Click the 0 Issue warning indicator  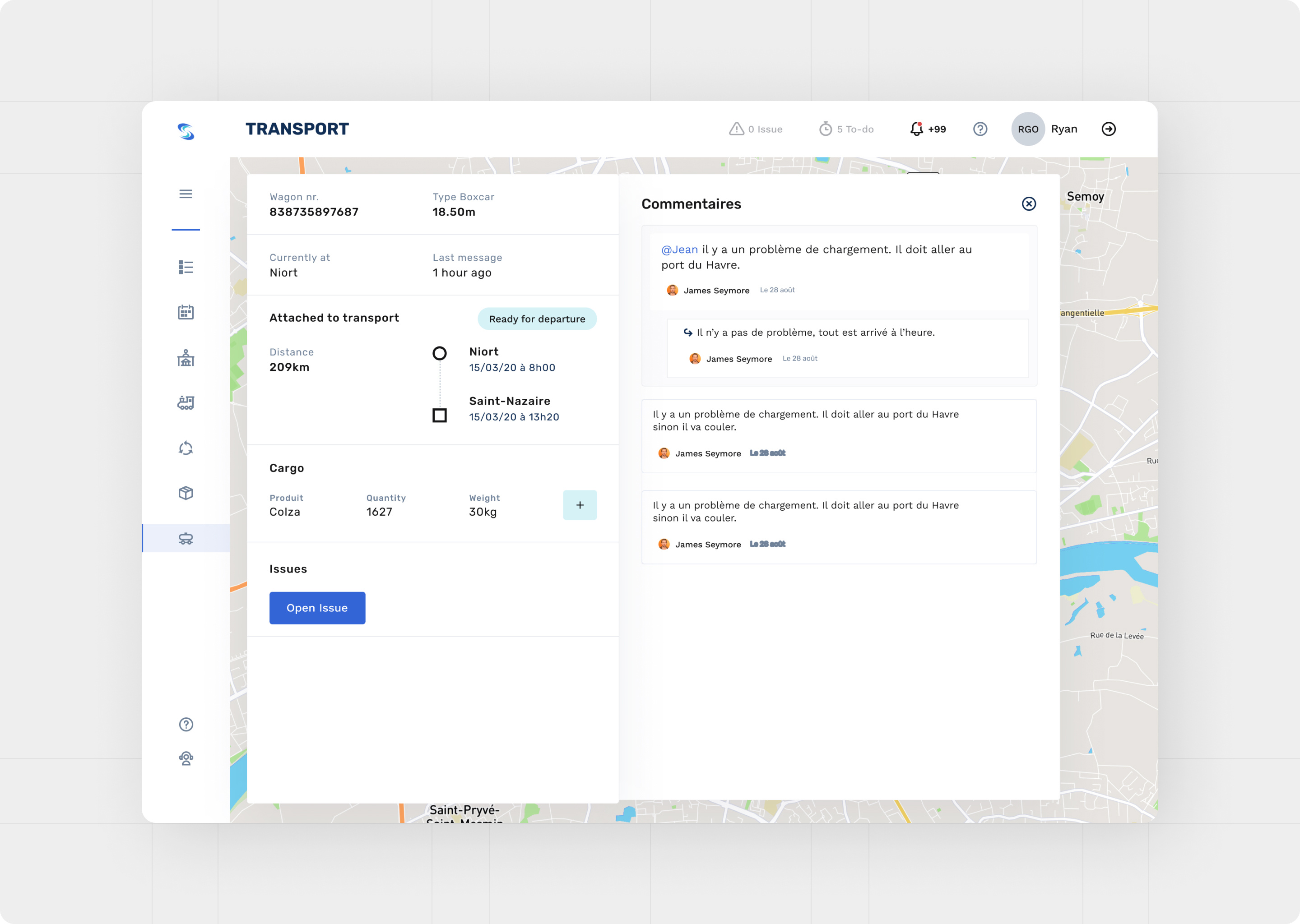[x=756, y=129]
